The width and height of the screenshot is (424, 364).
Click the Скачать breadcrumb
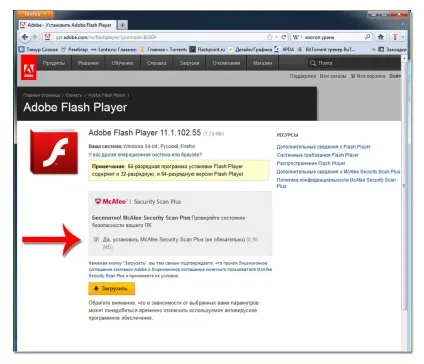[74, 95]
